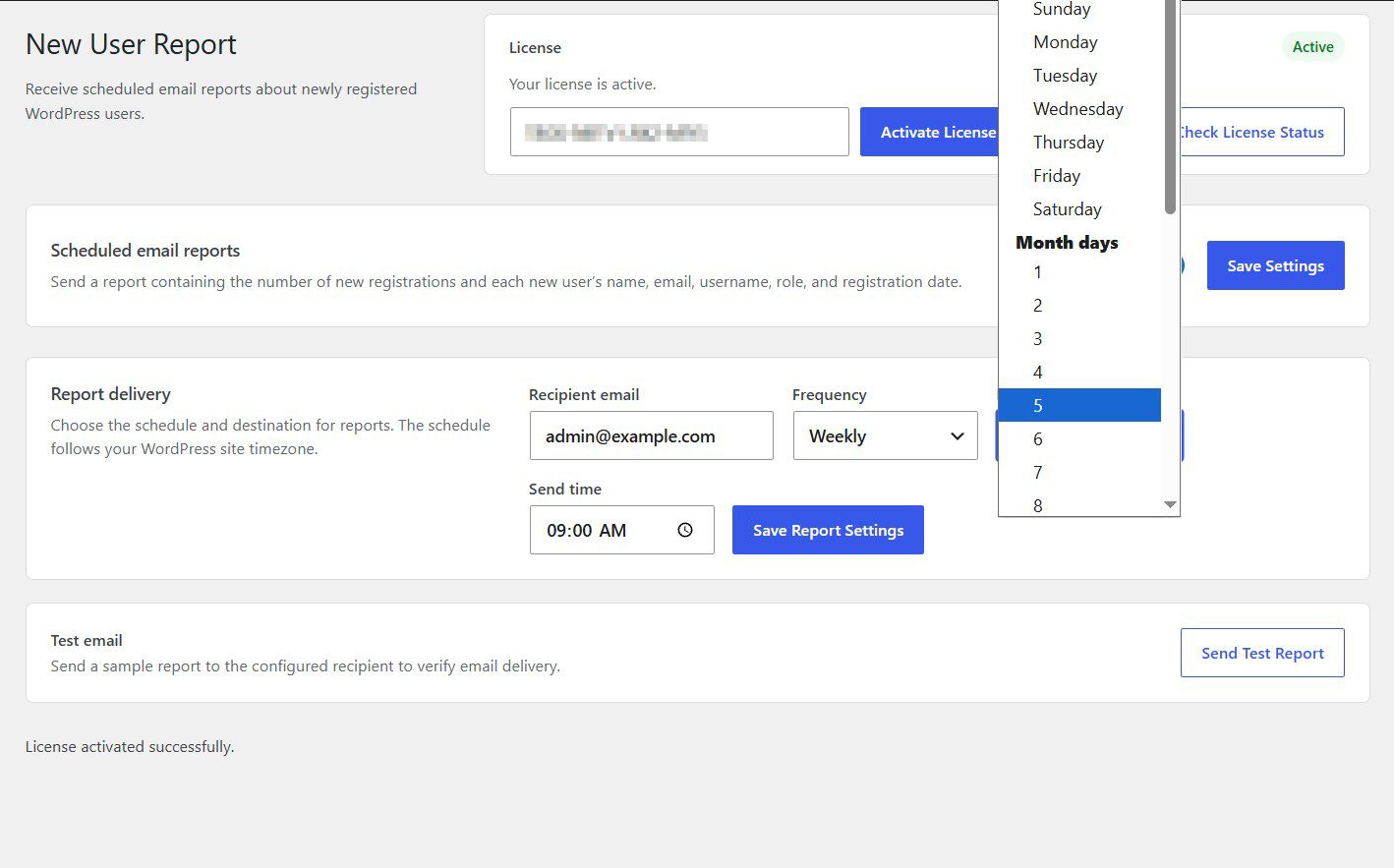Click the clock icon in Send time field

(685, 530)
